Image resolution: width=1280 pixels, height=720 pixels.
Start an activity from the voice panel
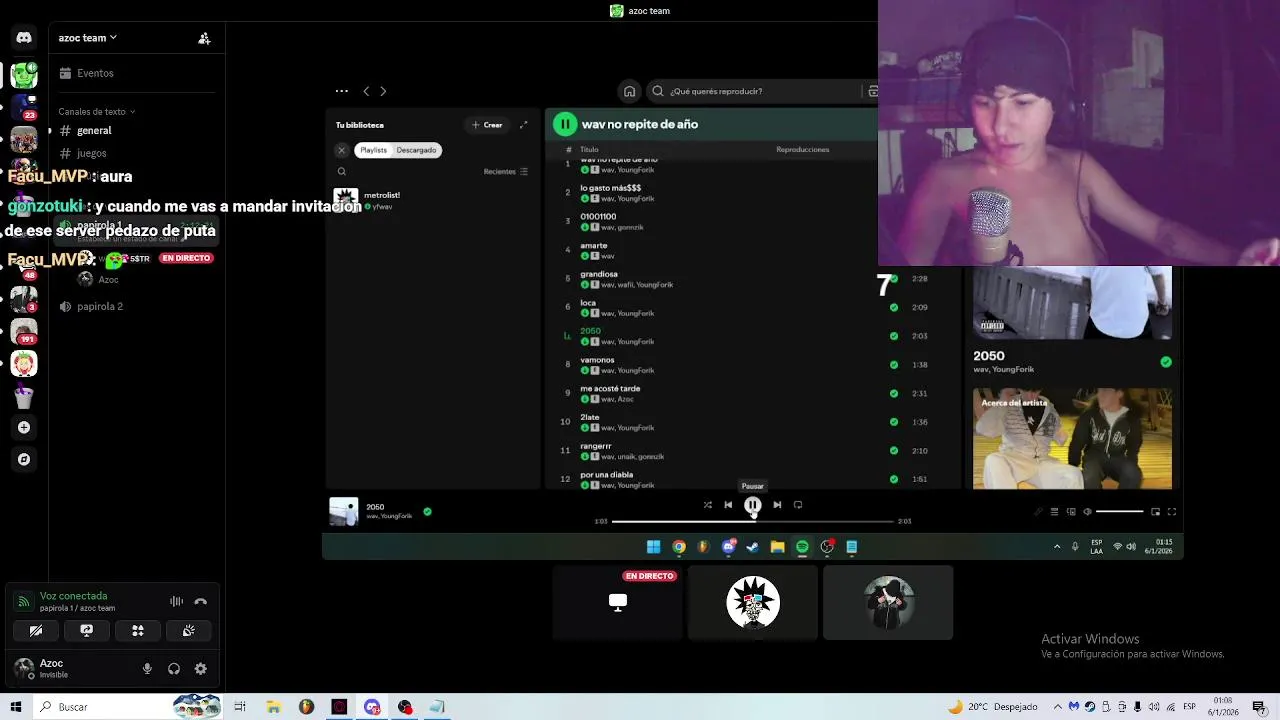tap(138, 630)
